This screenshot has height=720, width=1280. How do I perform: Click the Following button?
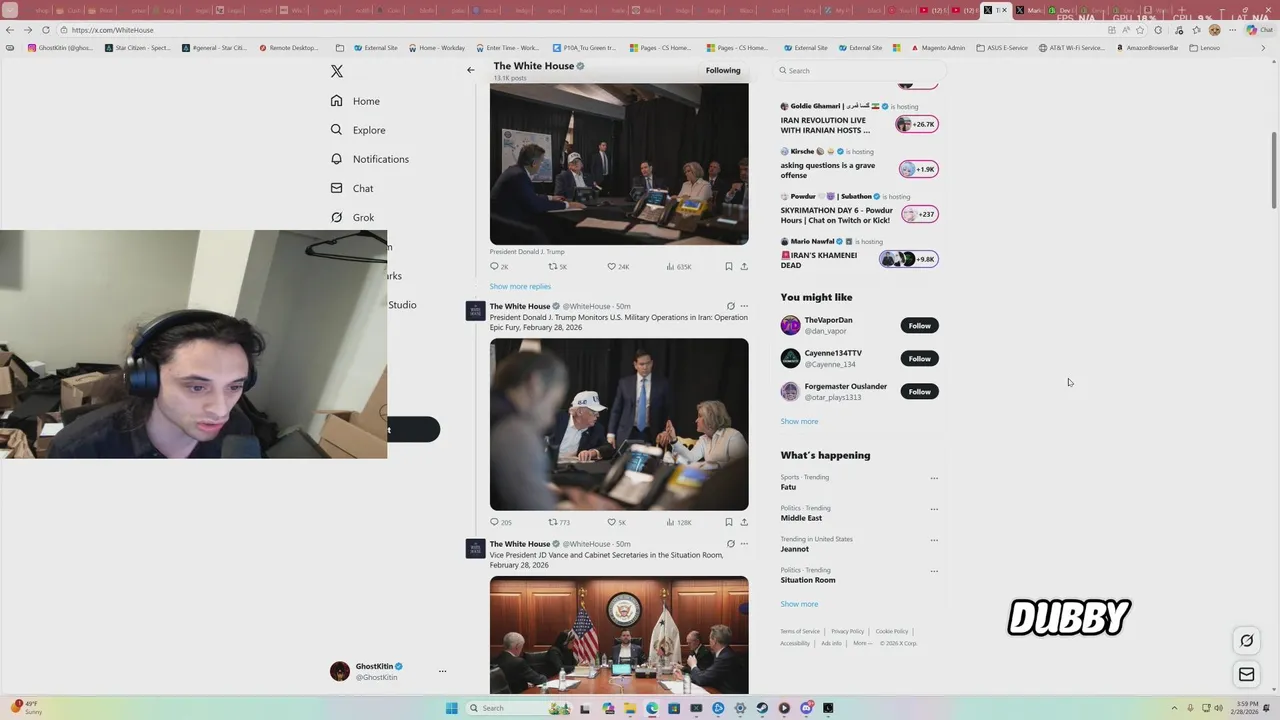coord(723,70)
